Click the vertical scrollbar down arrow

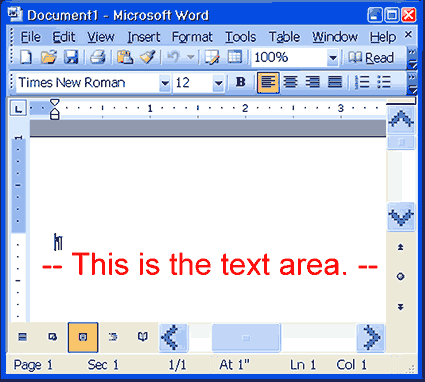click(x=401, y=216)
